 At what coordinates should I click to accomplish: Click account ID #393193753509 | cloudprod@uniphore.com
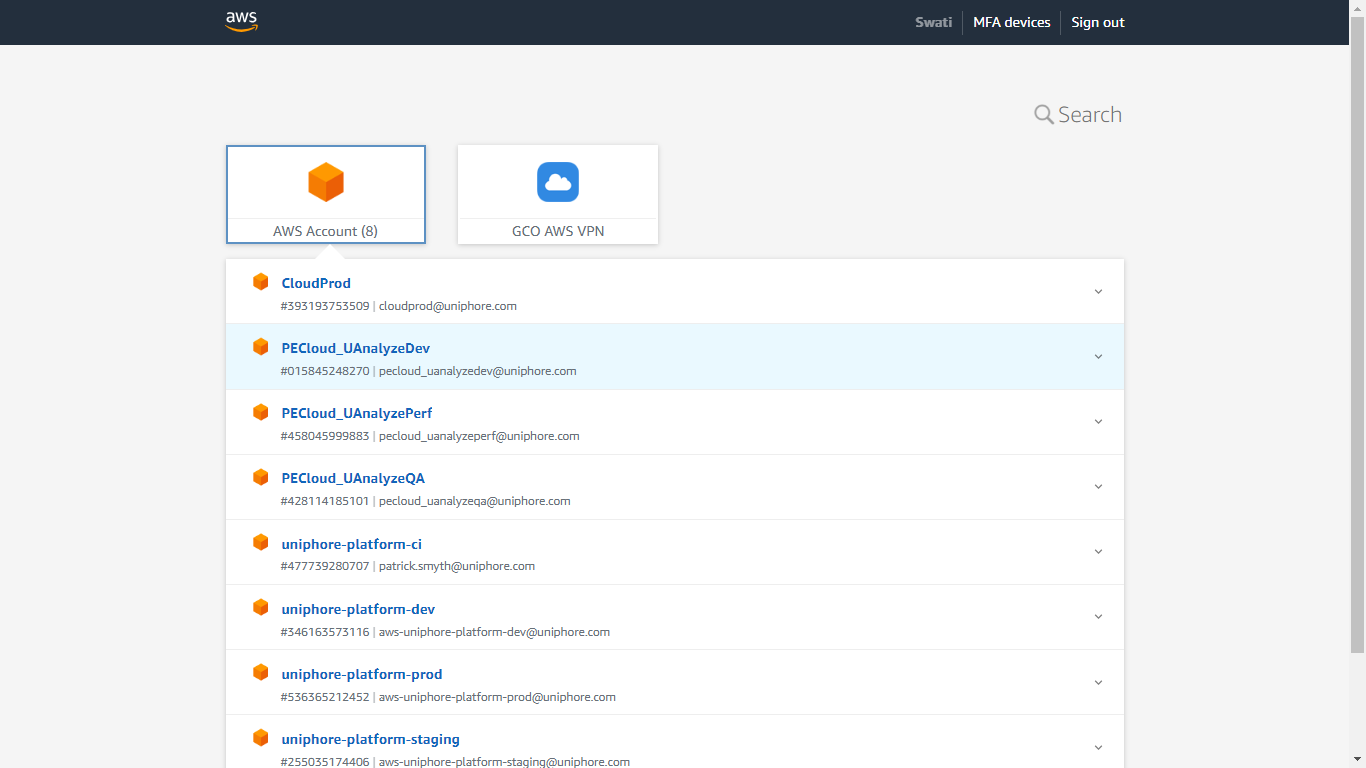click(399, 306)
